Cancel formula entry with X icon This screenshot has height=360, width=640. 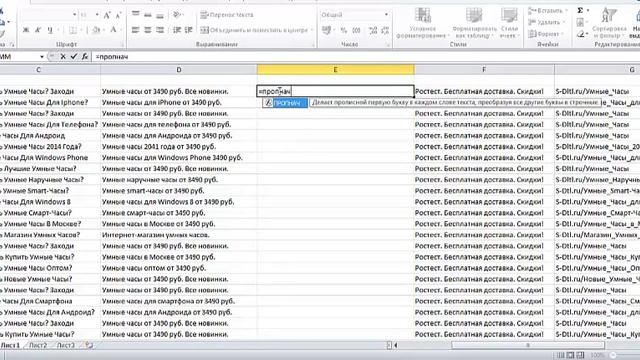63,57
